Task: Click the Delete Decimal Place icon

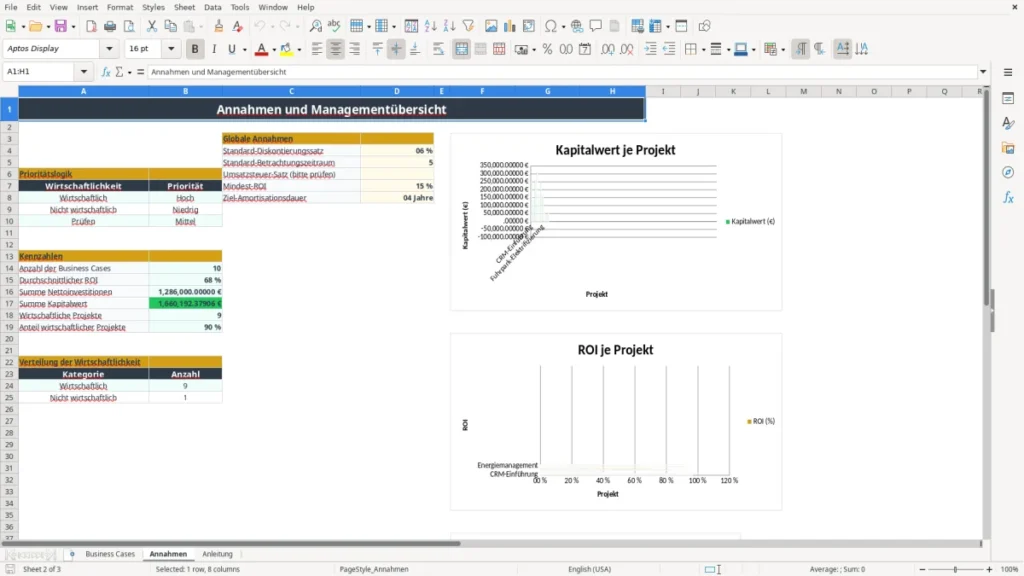Action: click(627, 49)
